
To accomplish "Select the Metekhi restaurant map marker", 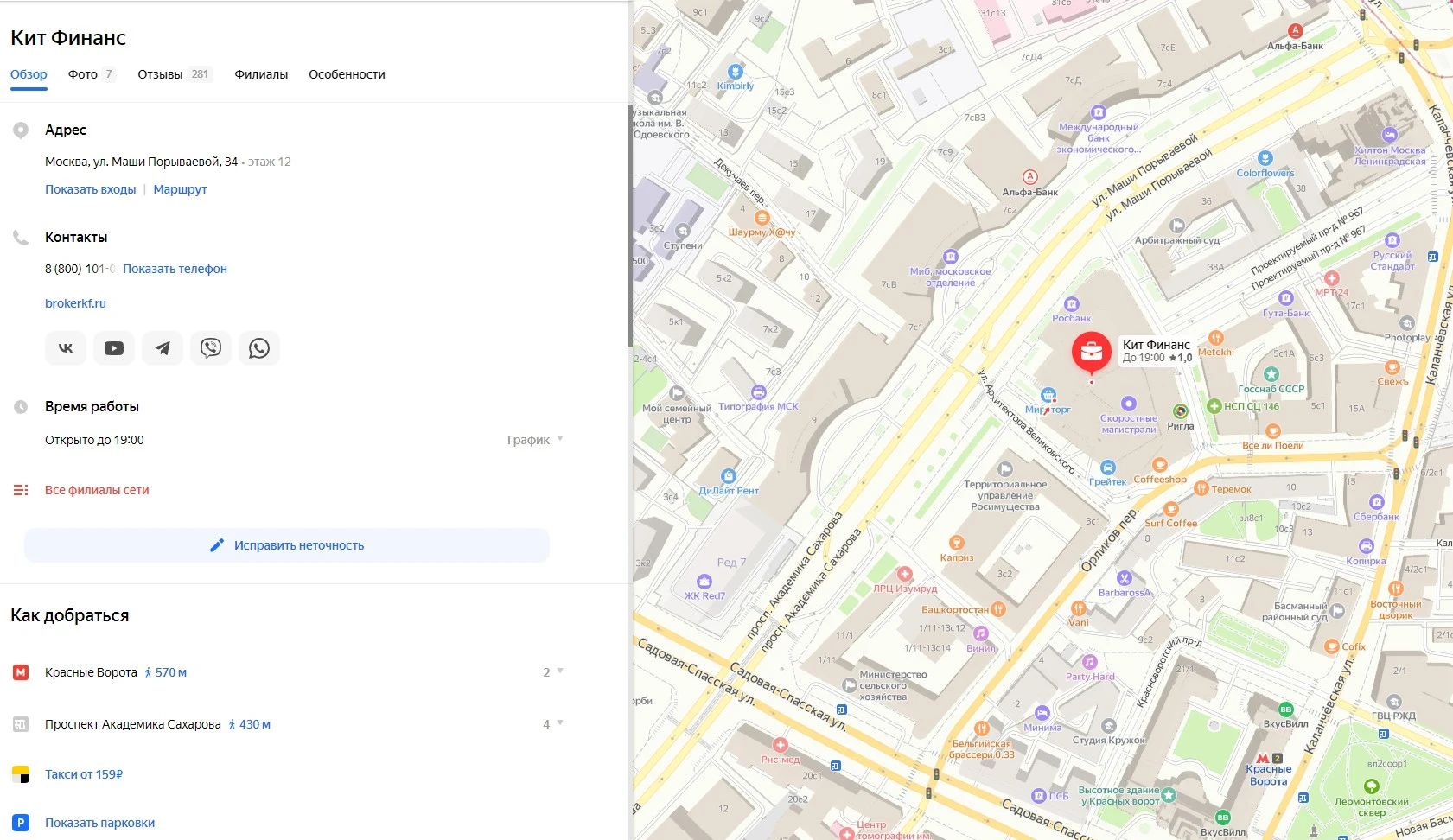I will (1216, 338).
